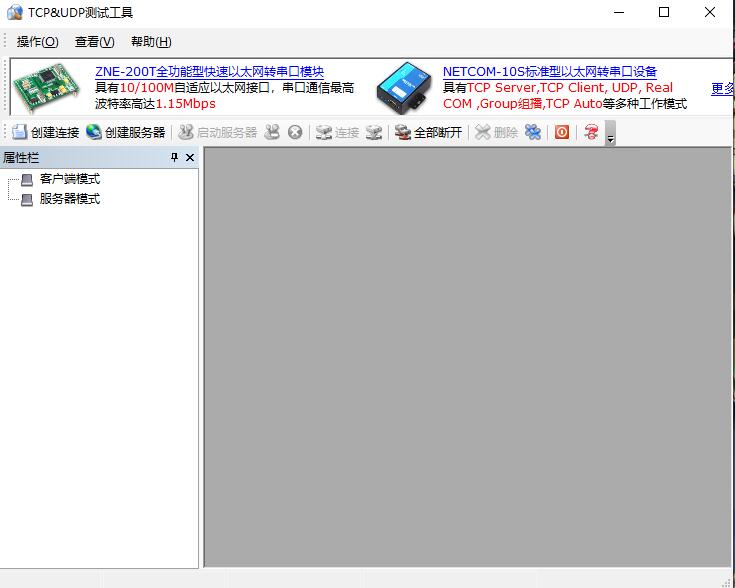
Task: Open the 查看(V) menu
Action: tap(94, 42)
